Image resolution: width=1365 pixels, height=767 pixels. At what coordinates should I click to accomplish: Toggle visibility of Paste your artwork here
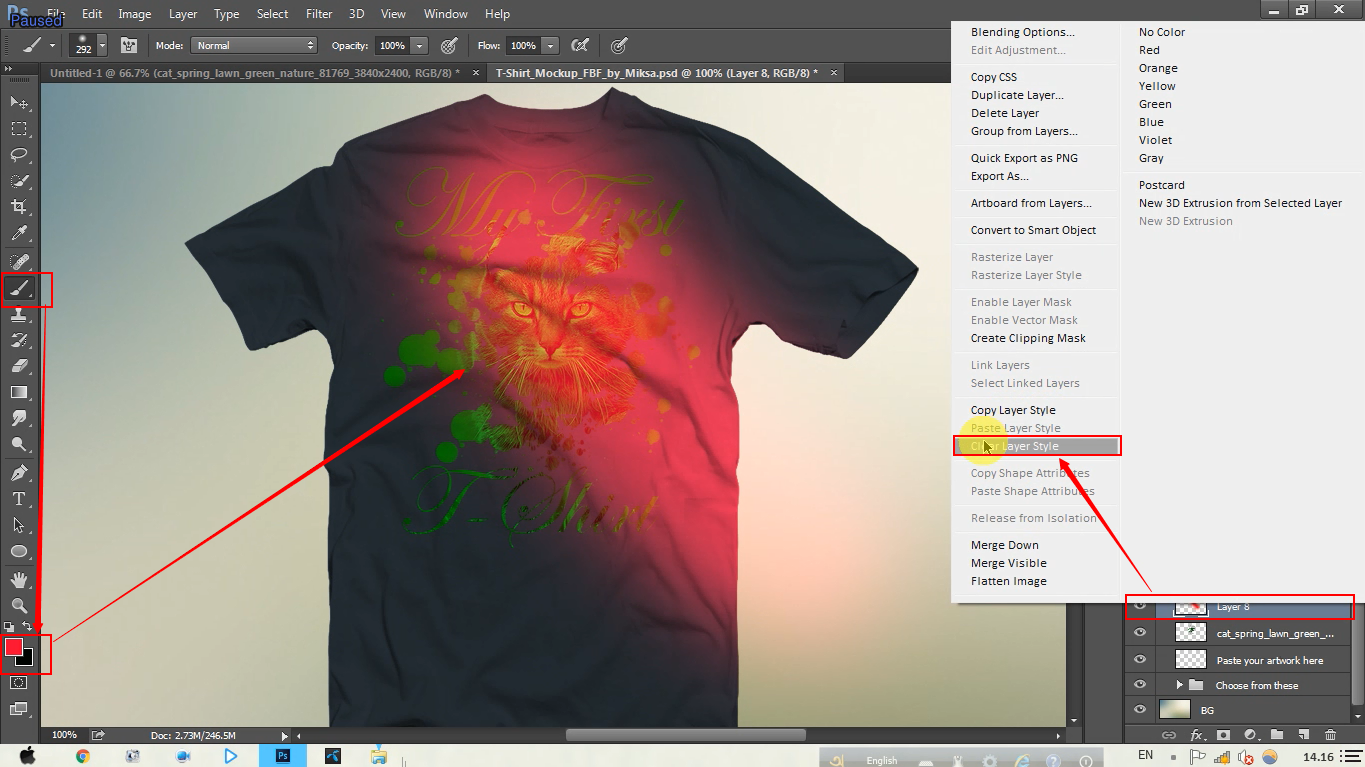[x=1139, y=659]
